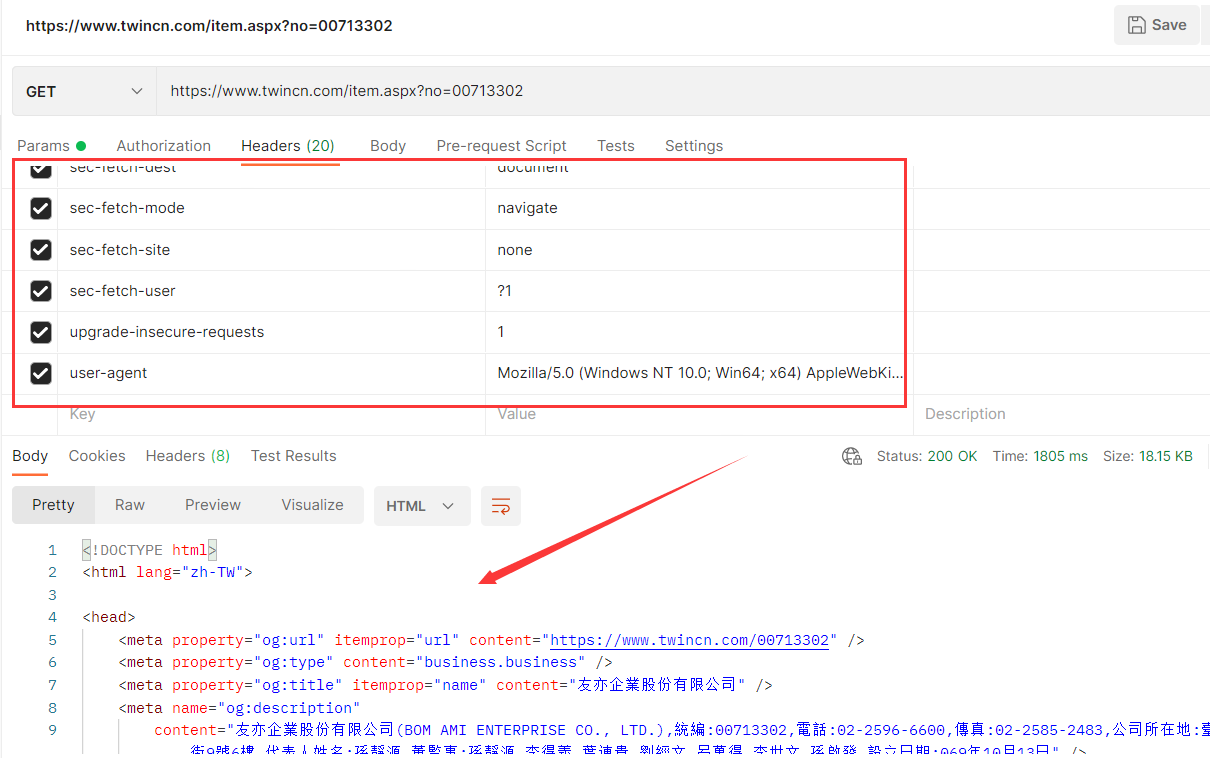This screenshot has height=758, width=1210.
Task: Click the Description input field
Action: (1062, 414)
